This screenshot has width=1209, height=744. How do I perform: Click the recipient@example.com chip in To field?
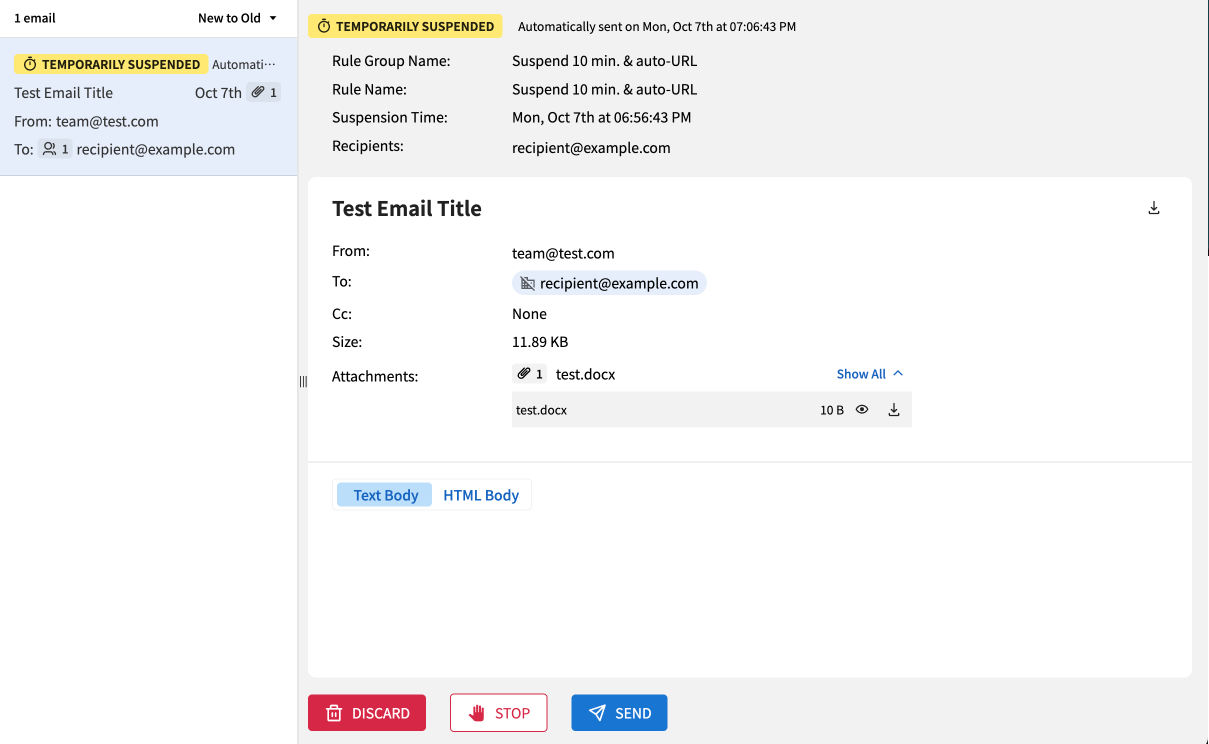pyautogui.click(x=609, y=283)
